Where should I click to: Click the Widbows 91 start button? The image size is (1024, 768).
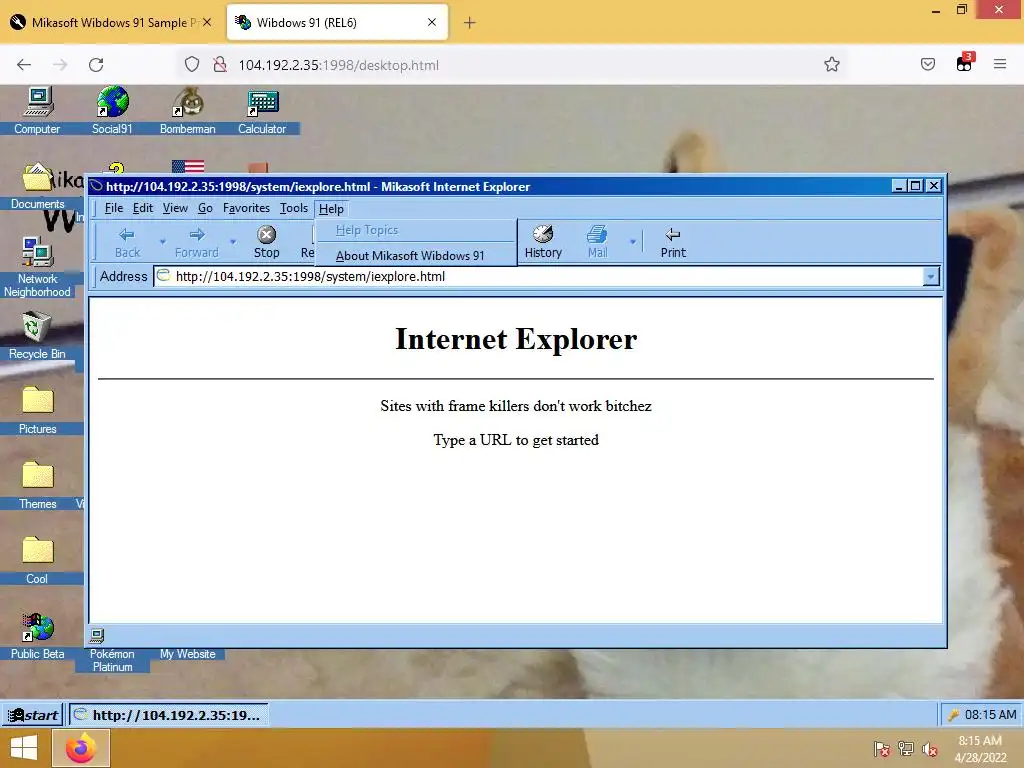[33, 715]
